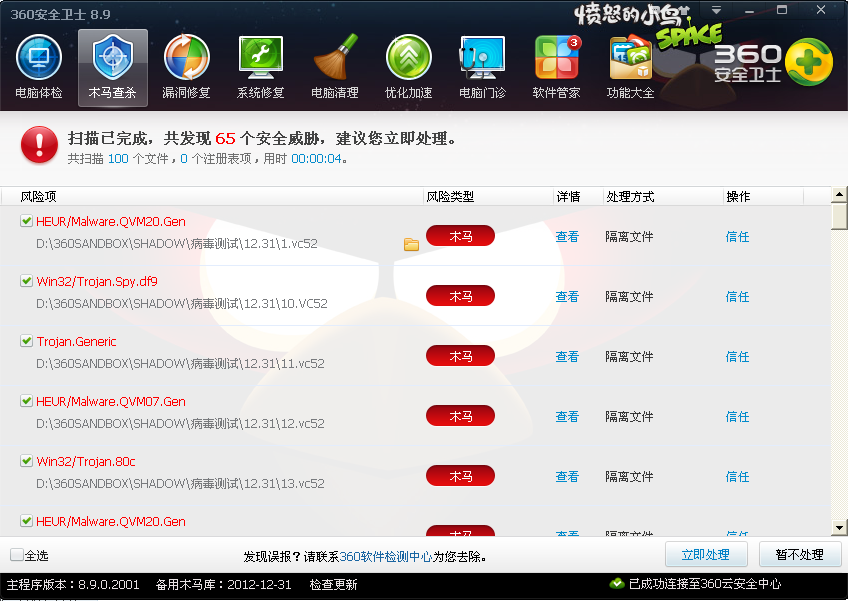Click the HEUR/Malware.QVM07.Gen threat name
848x601 pixels.
click(x=111, y=401)
